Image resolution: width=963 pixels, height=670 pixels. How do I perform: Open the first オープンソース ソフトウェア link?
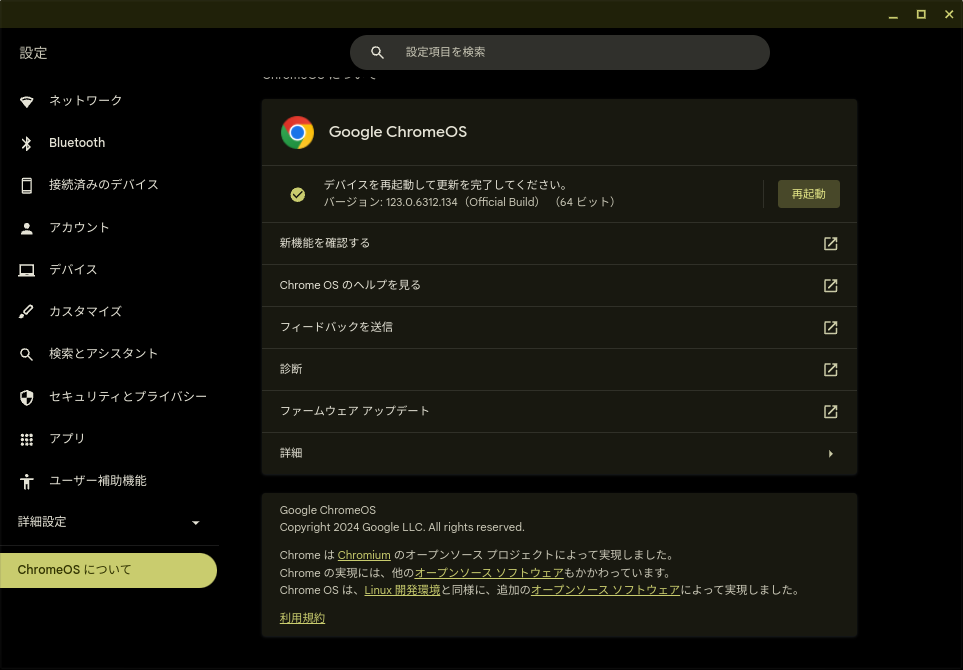coord(489,572)
